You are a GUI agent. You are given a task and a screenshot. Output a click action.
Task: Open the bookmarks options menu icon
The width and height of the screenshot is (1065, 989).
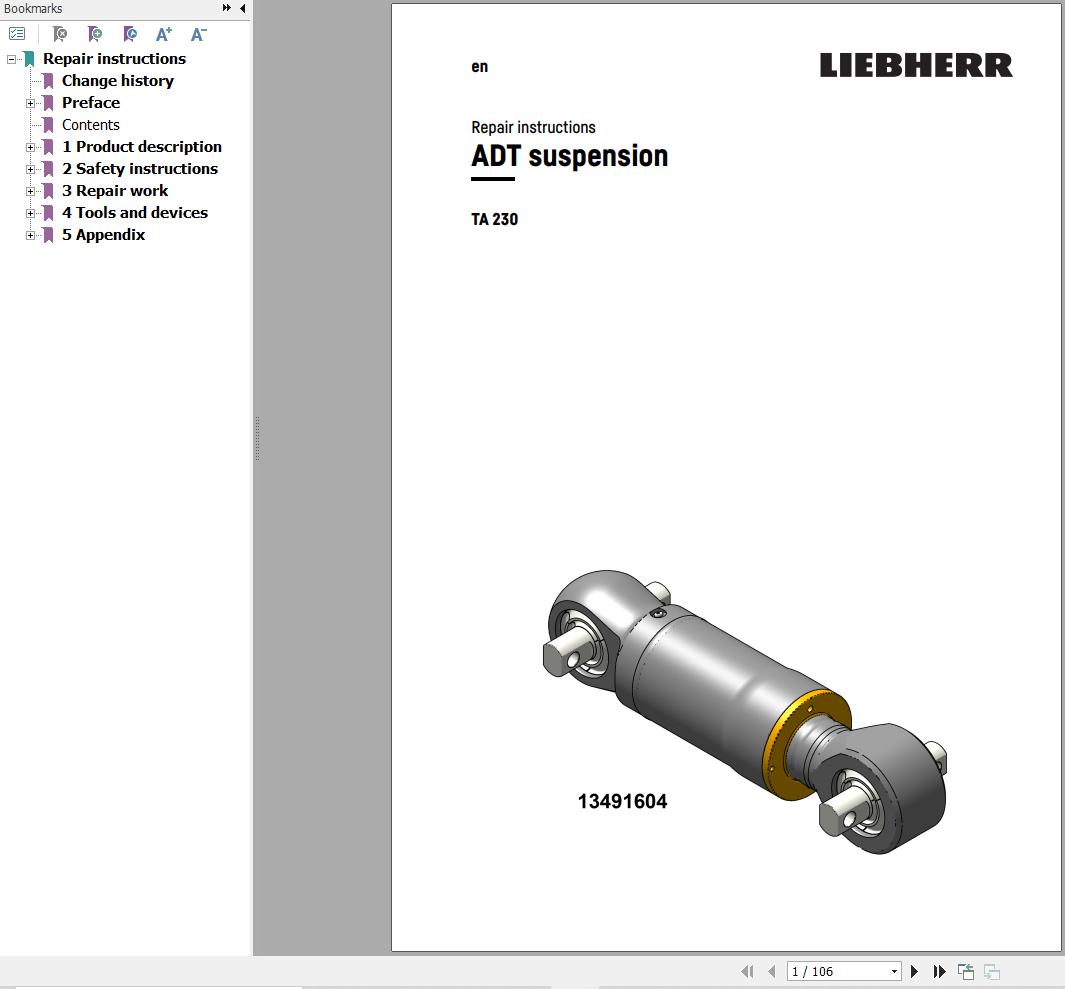point(17,33)
